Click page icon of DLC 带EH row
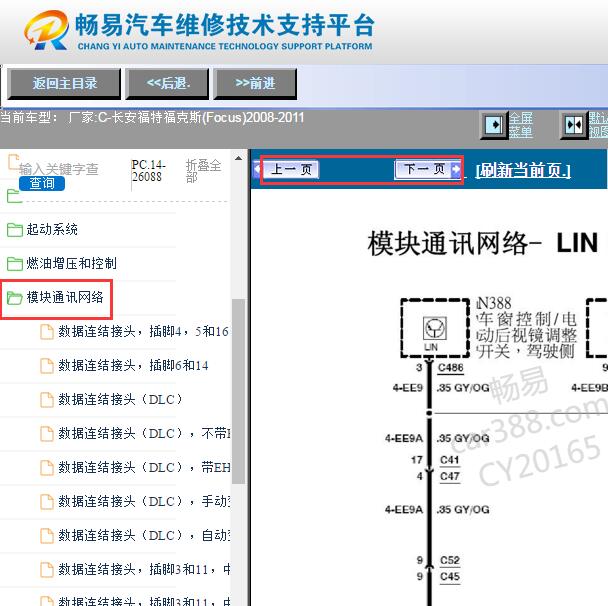608x606 pixels. pos(47,468)
